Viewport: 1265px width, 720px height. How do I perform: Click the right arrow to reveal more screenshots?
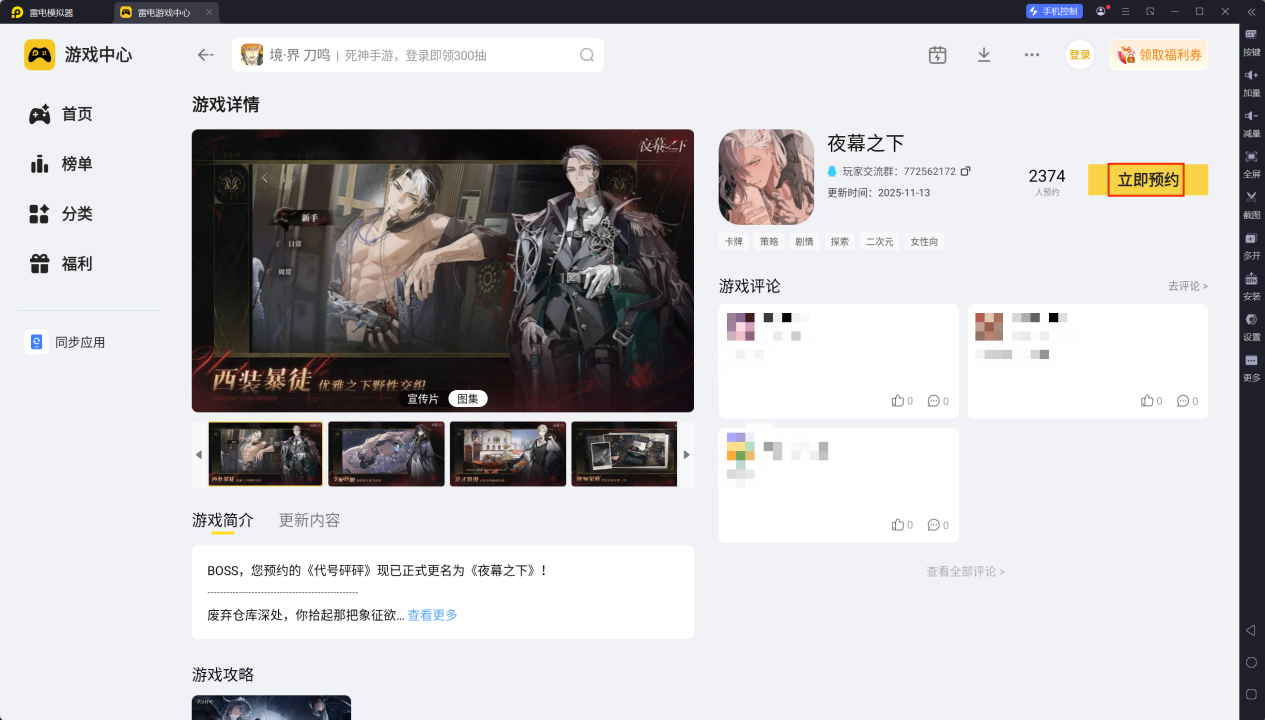coord(685,454)
